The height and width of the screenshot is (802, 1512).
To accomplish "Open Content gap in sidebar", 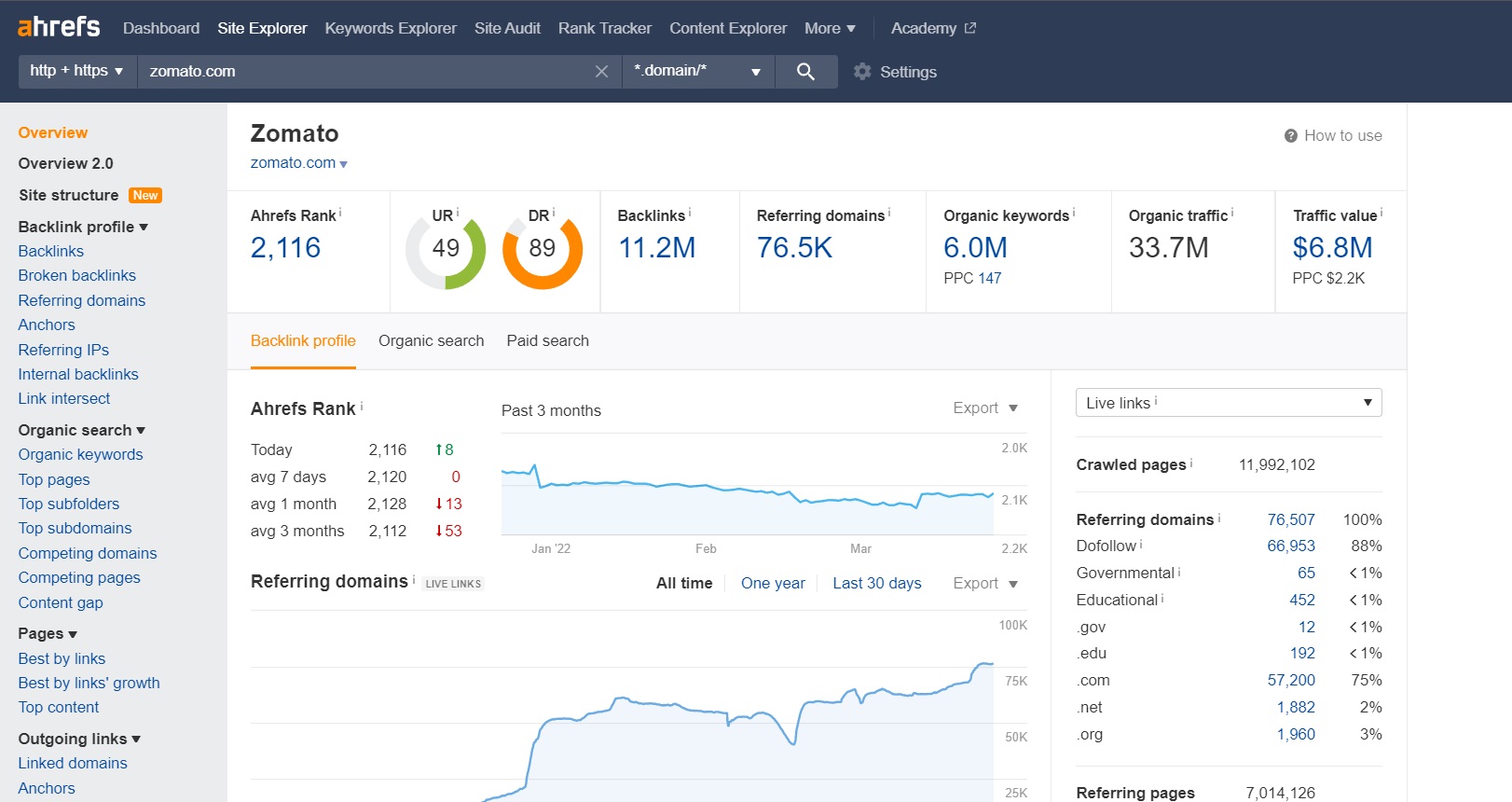I will click(x=61, y=602).
